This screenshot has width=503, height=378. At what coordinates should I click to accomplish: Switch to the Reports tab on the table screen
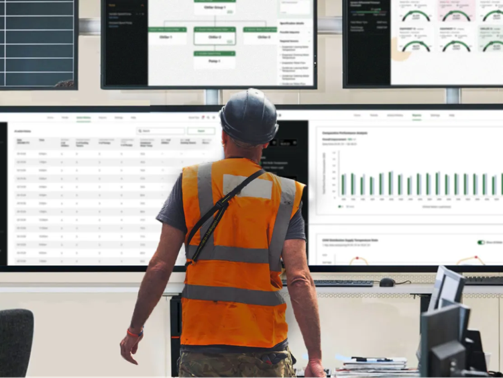pyautogui.click(x=103, y=118)
